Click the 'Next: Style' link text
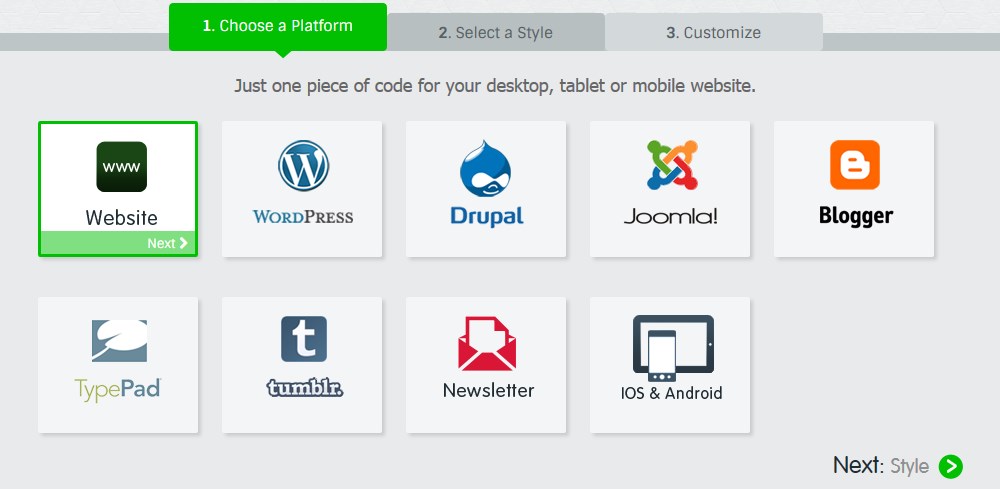This screenshot has height=489, width=1000. point(881,466)
